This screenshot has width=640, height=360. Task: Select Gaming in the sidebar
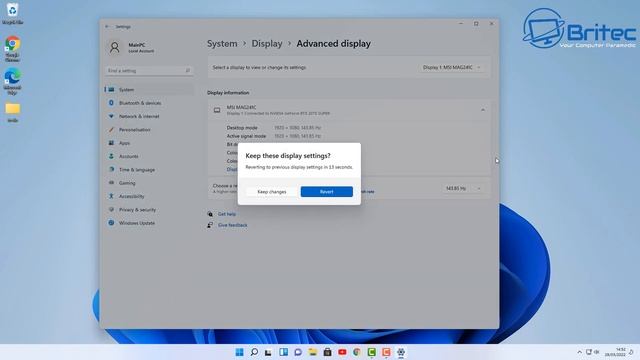coord(149,183)
